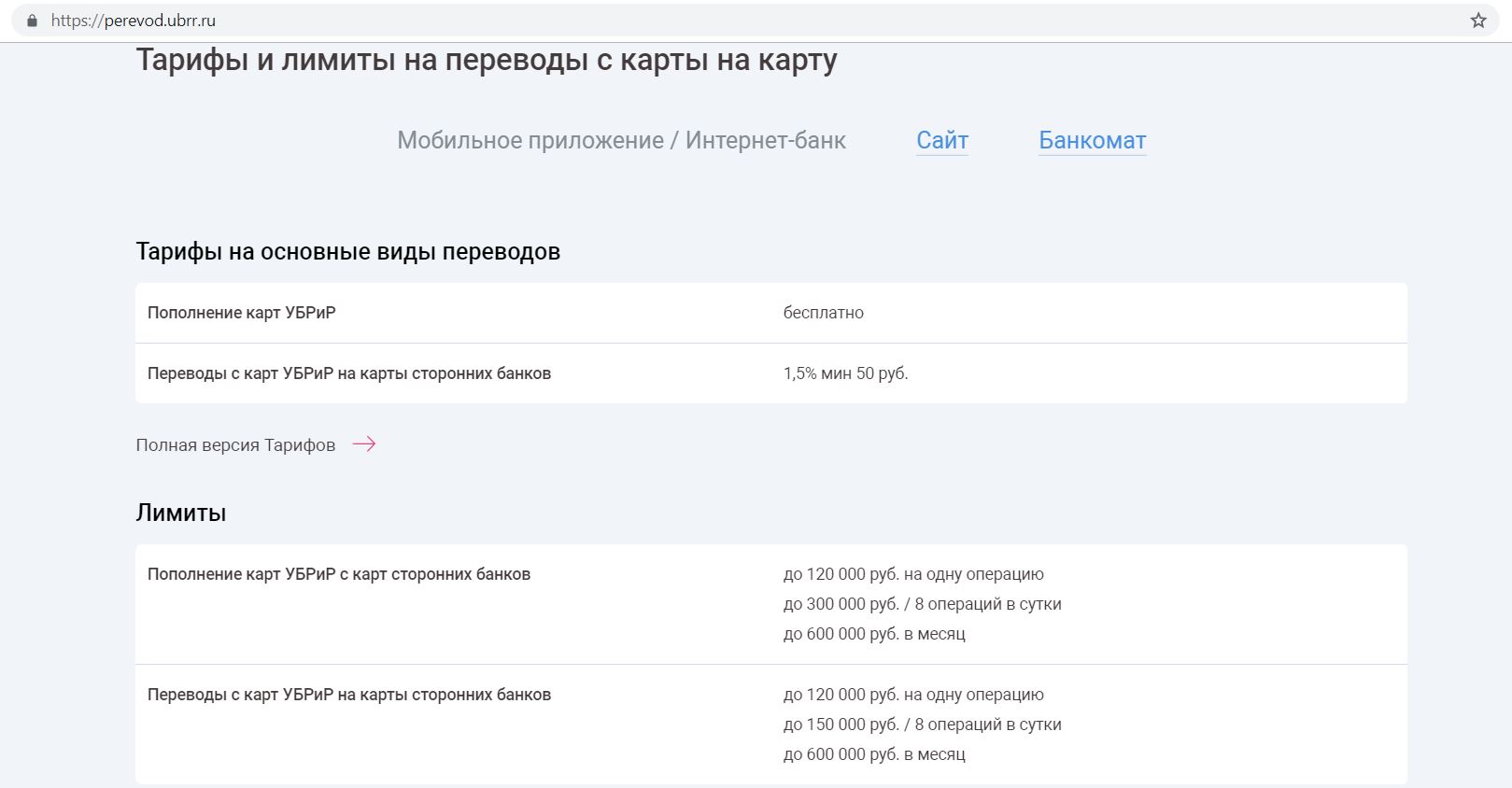Viewport: 1512px width, 788px height.
Task: Click до 600 000 руб. в месяц in Переводы row
Action: [x=874, y=754]
